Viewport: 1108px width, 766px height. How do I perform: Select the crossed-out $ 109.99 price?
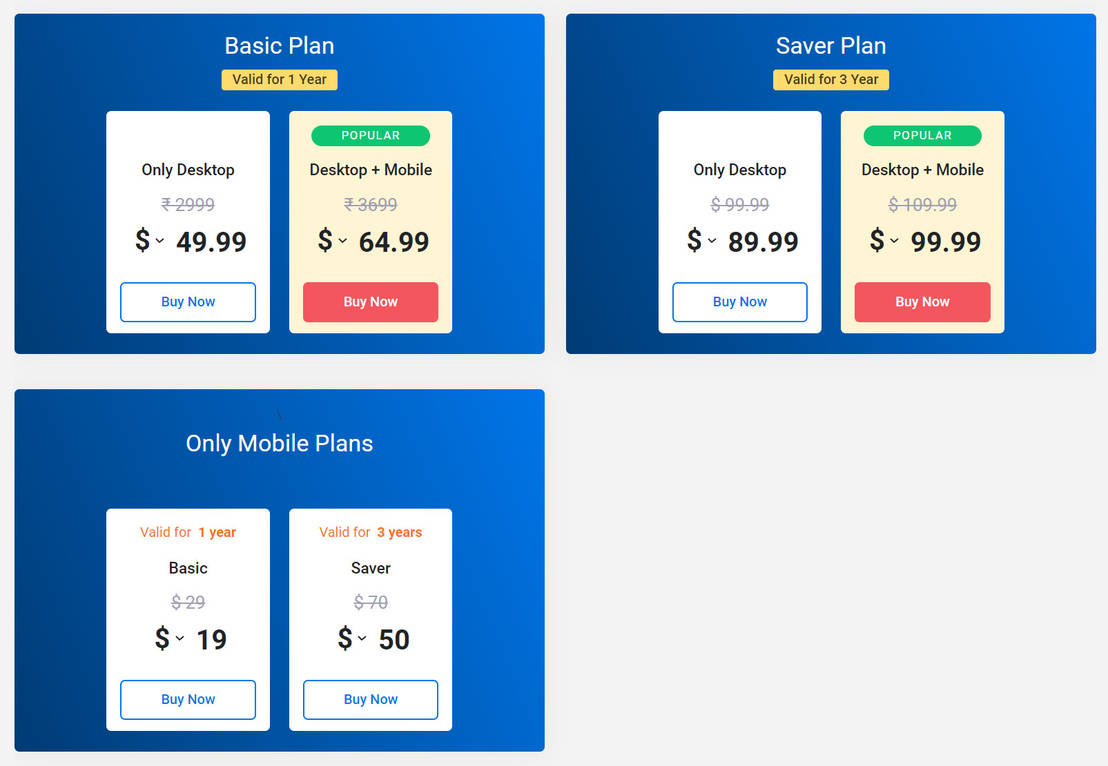point(922,205)
